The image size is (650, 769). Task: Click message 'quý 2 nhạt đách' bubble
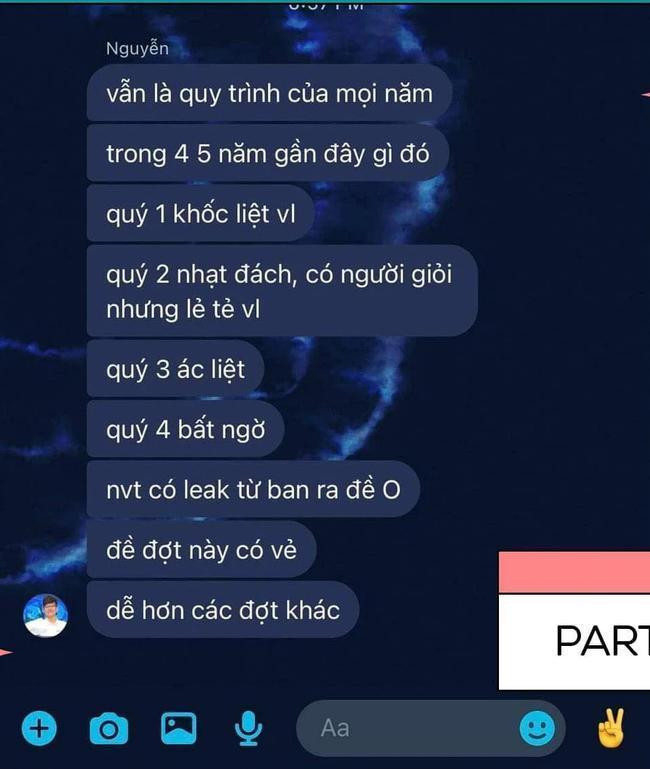click(282, 291)
